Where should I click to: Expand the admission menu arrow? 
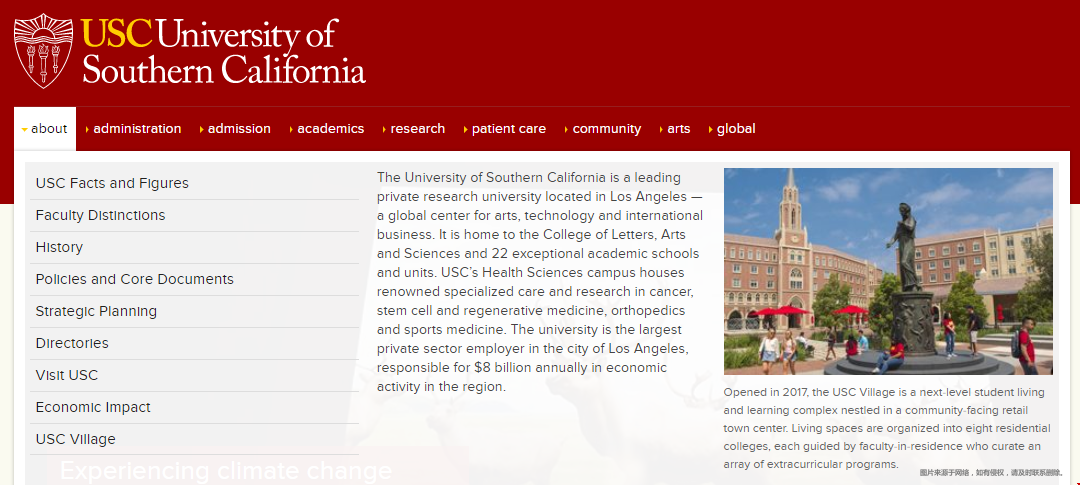tap(201, 129)
